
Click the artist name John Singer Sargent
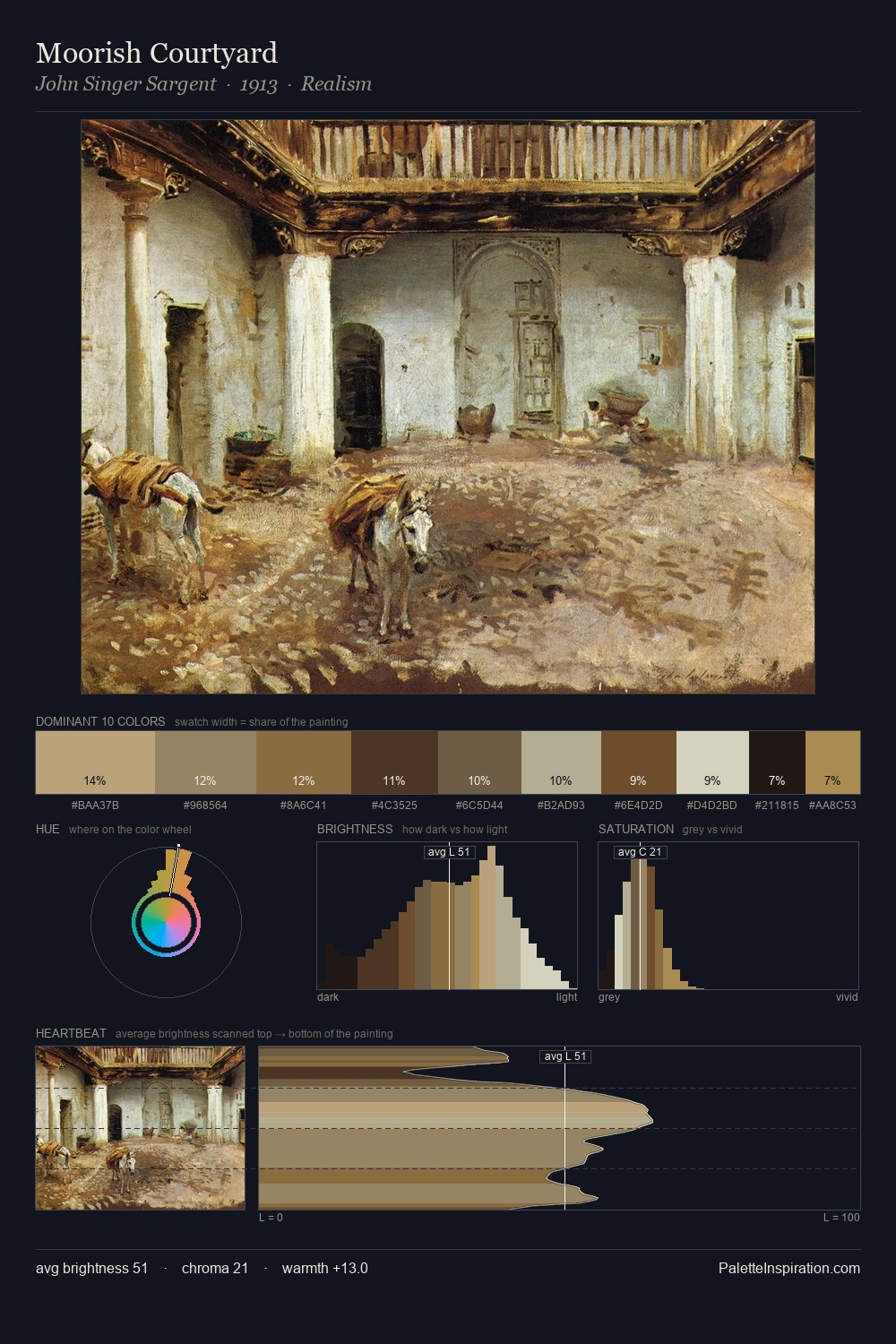[x=125, y=83]
